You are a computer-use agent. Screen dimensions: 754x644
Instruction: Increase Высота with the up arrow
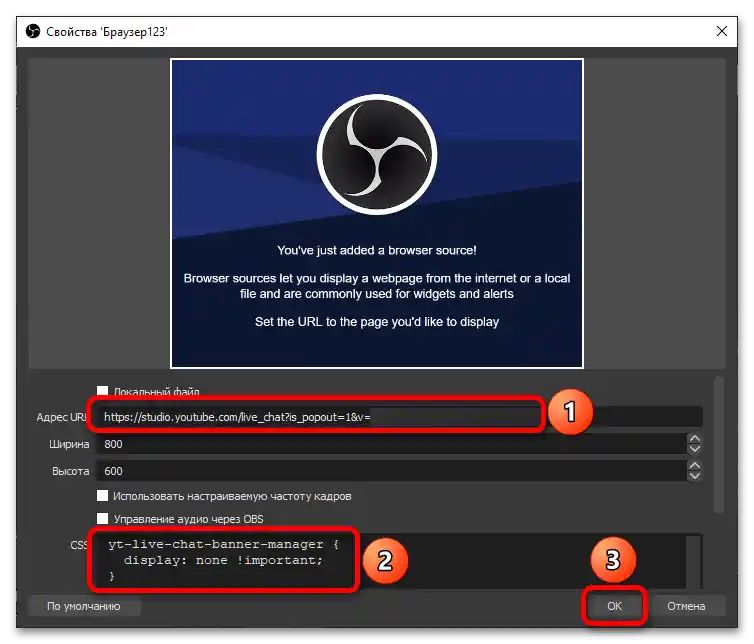[x=694, y=466]
